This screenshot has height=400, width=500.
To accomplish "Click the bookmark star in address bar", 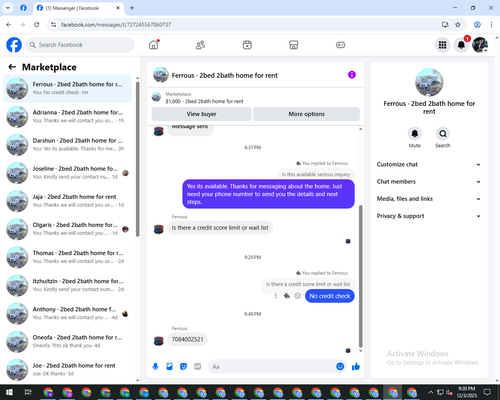I will [x=458, y=25].
